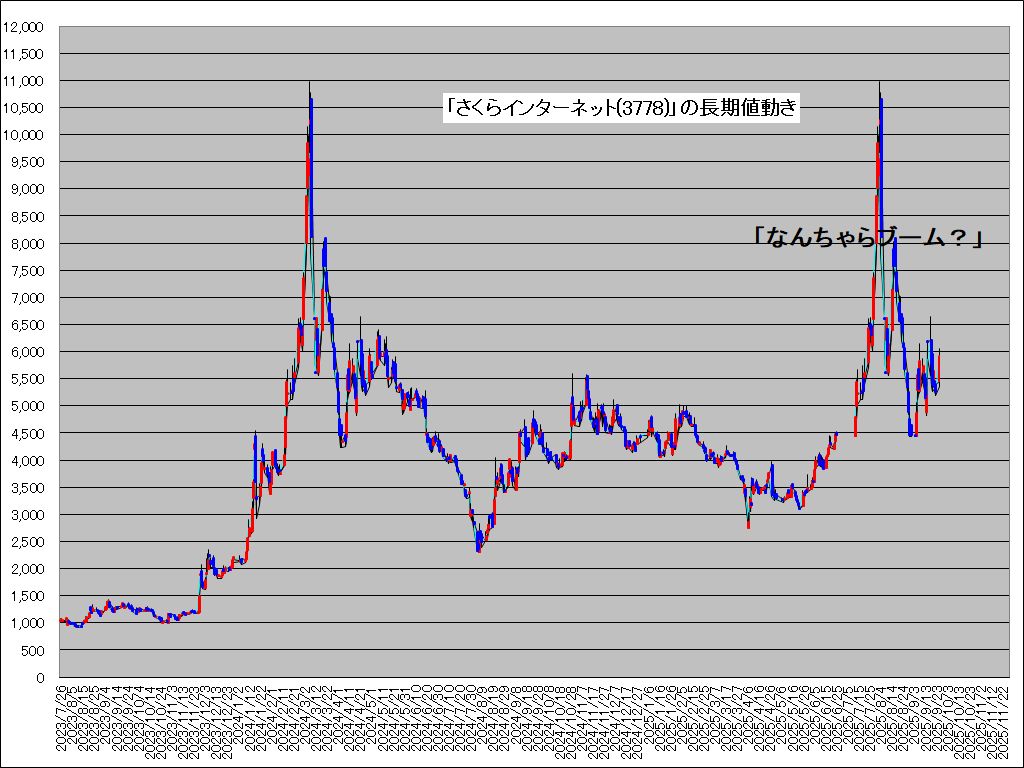This screenshot has width=1024, height=768.
Task: Click the 500 y-axis label
Action: [33, 651]
